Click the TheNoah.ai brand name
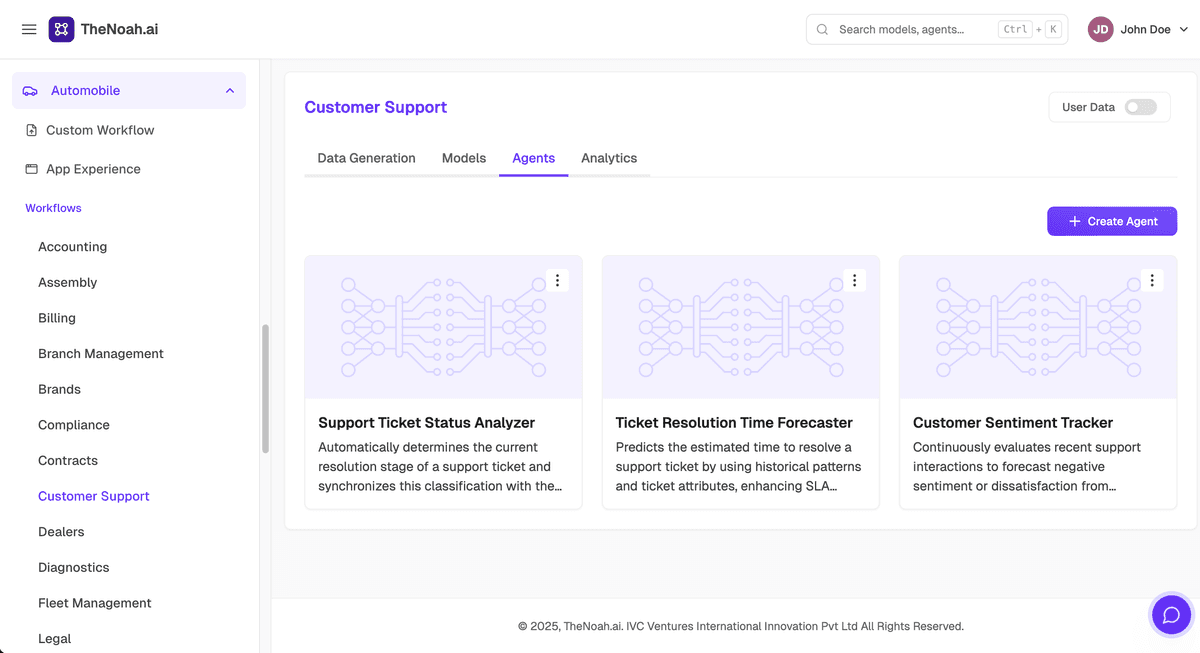Screen dimensions: 1200x653 [x=120, y=30]
